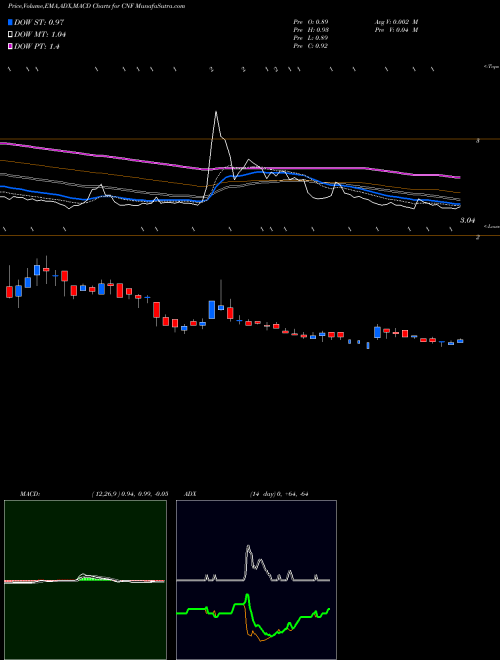Open the green MACD indicator chart

85,580
